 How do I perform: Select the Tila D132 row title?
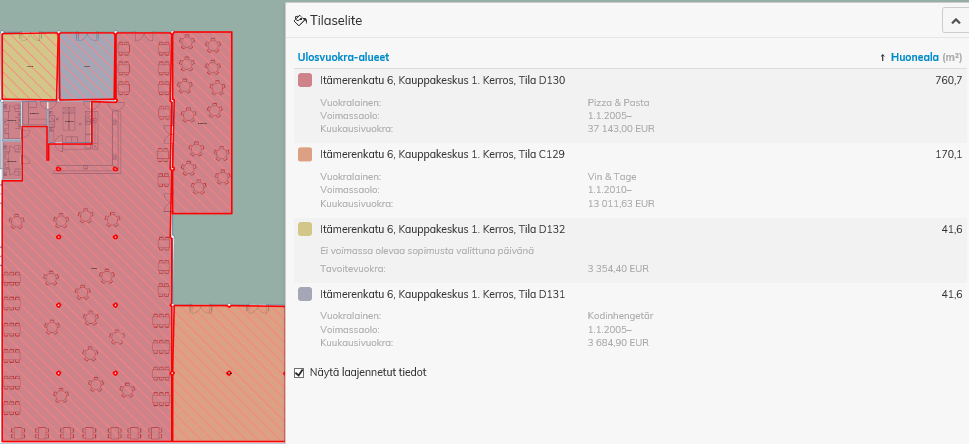pos(442,230)
